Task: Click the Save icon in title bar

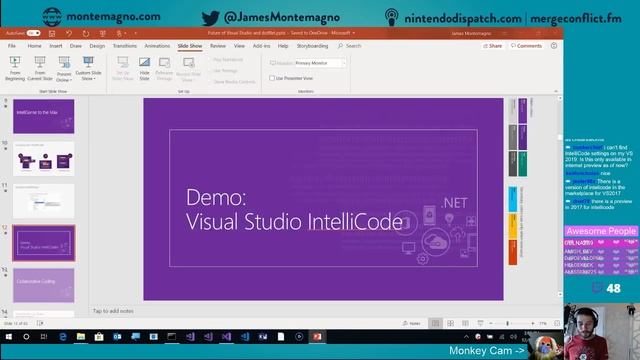Action: pyautogui.click(x=52, y=33)
